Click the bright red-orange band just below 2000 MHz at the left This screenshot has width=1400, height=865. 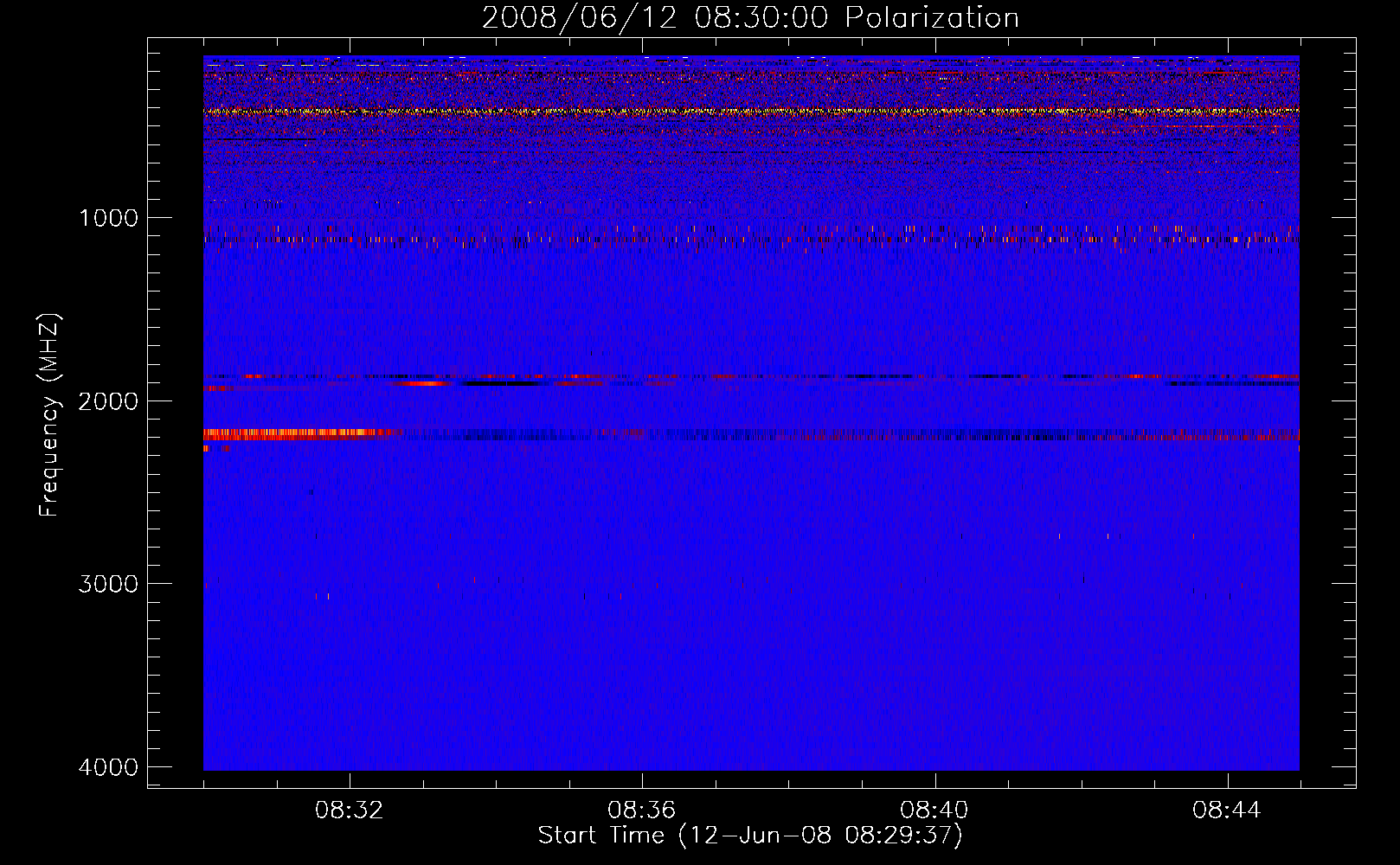coord(301,434)
